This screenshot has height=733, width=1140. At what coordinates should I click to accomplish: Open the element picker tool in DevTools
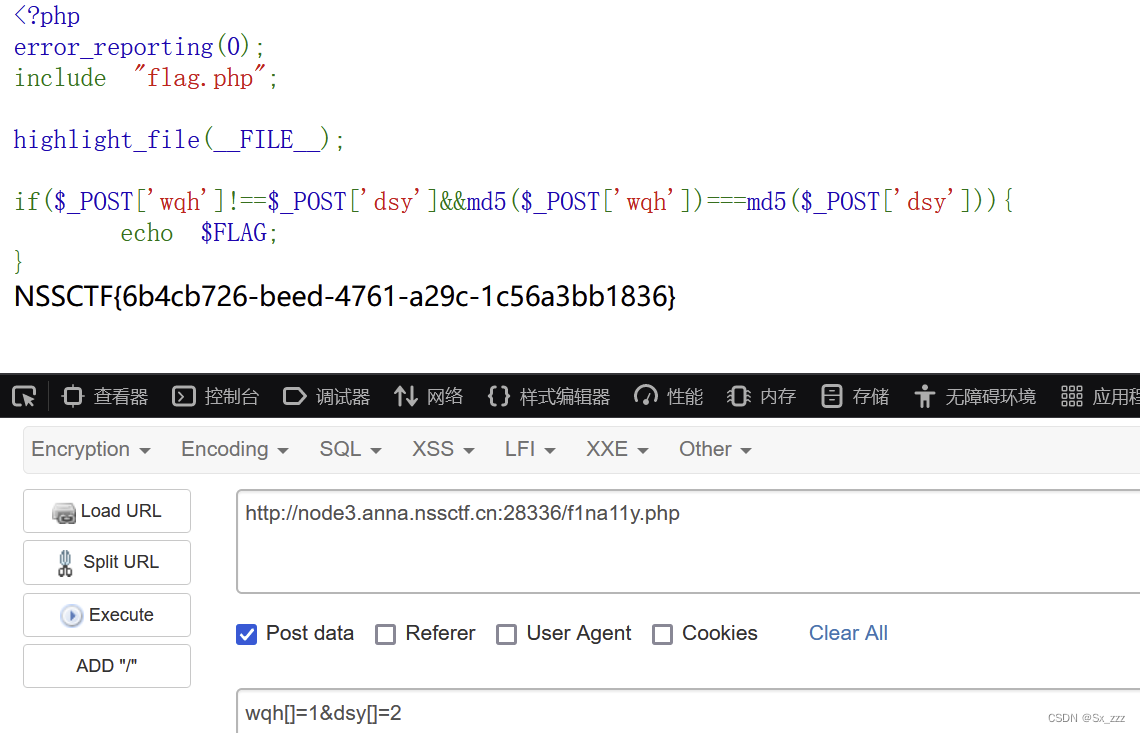(23, 396)
